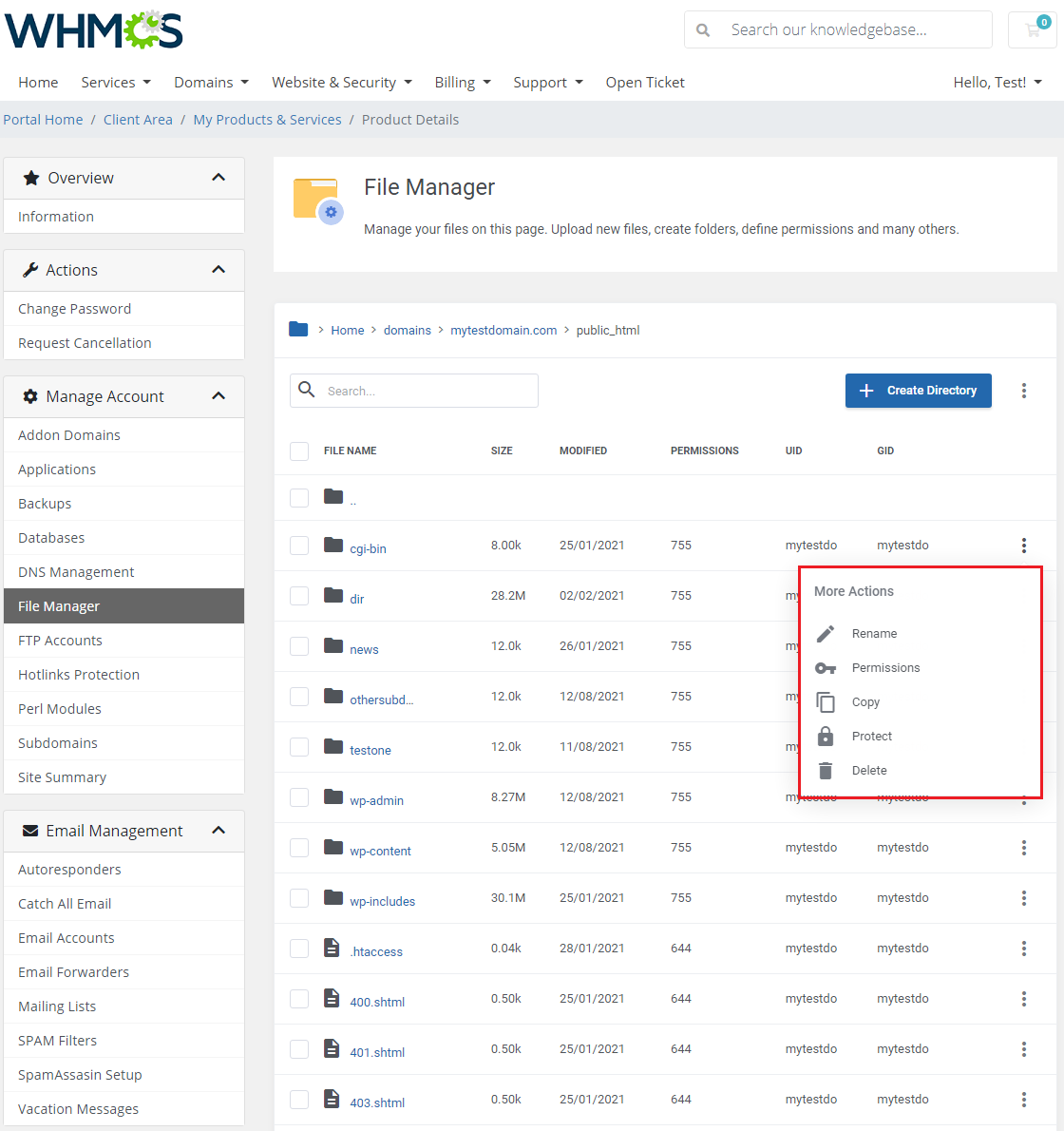Open the Domains dropdown menu
The height and width of the screenshot is (1131, 1064).
pos(211,83)
